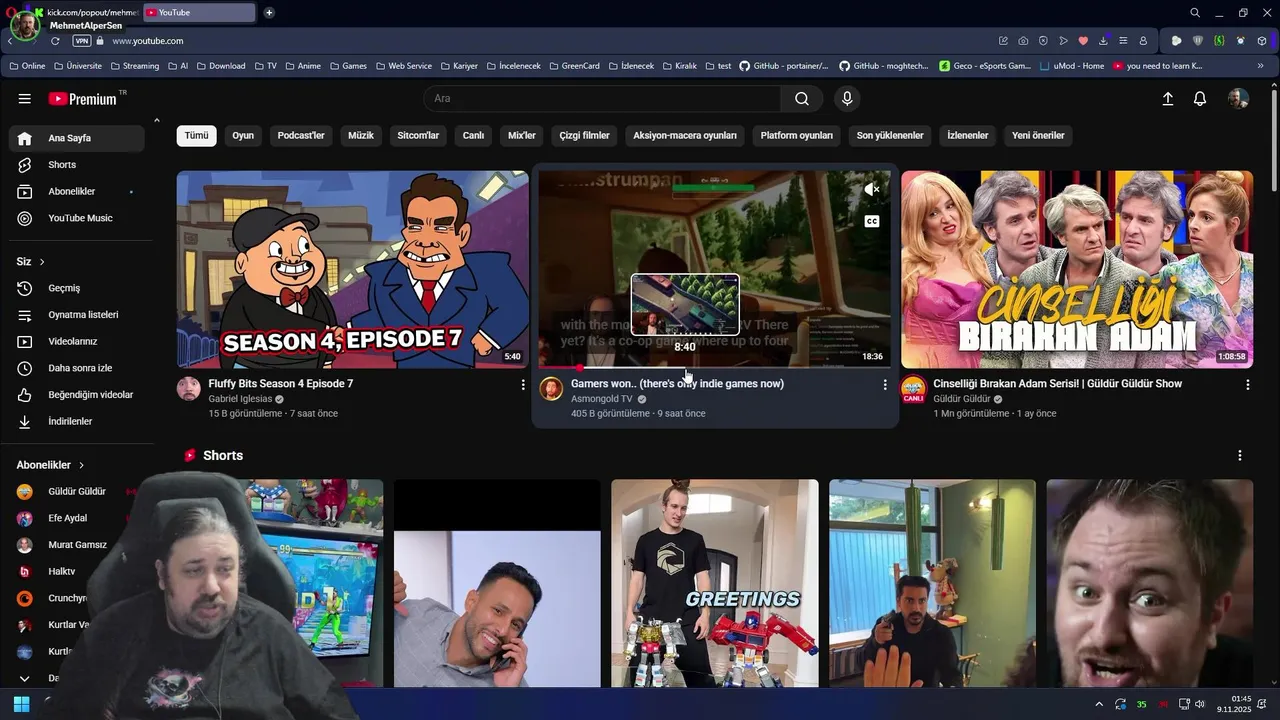Open GitHub - portainer bookmark

(x=784, y=66)
